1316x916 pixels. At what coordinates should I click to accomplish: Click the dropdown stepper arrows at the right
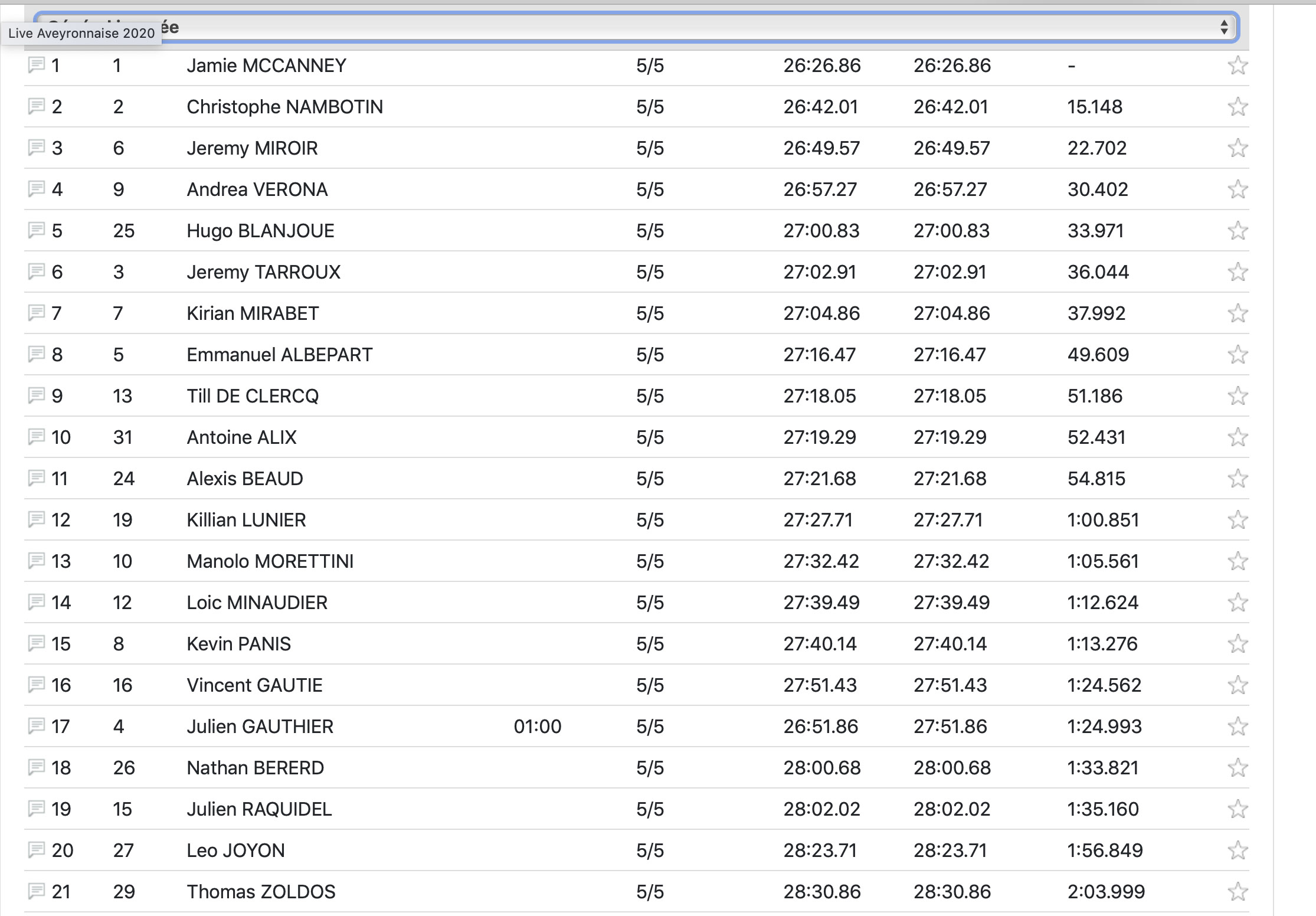coord(1223,27)
